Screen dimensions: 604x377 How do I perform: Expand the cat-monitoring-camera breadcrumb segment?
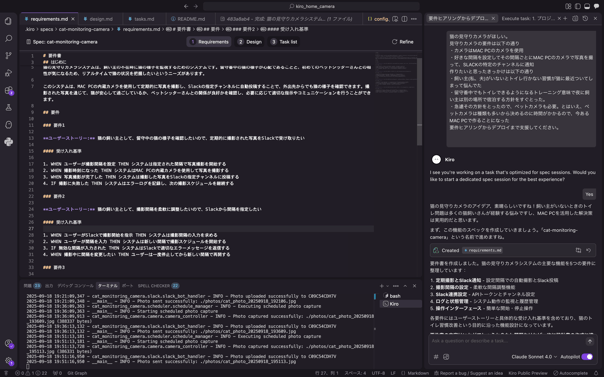click(84, 29)
